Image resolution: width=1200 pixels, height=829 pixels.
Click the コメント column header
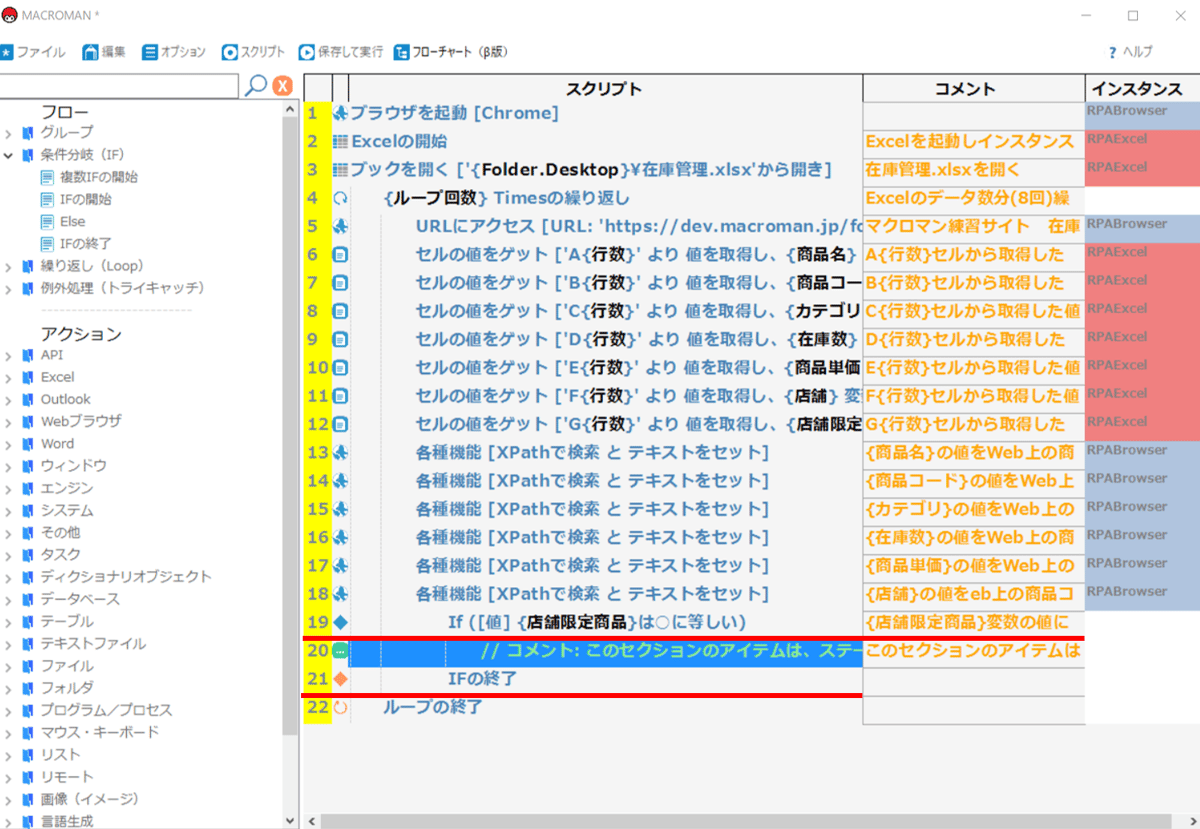[x=974, y=88]
